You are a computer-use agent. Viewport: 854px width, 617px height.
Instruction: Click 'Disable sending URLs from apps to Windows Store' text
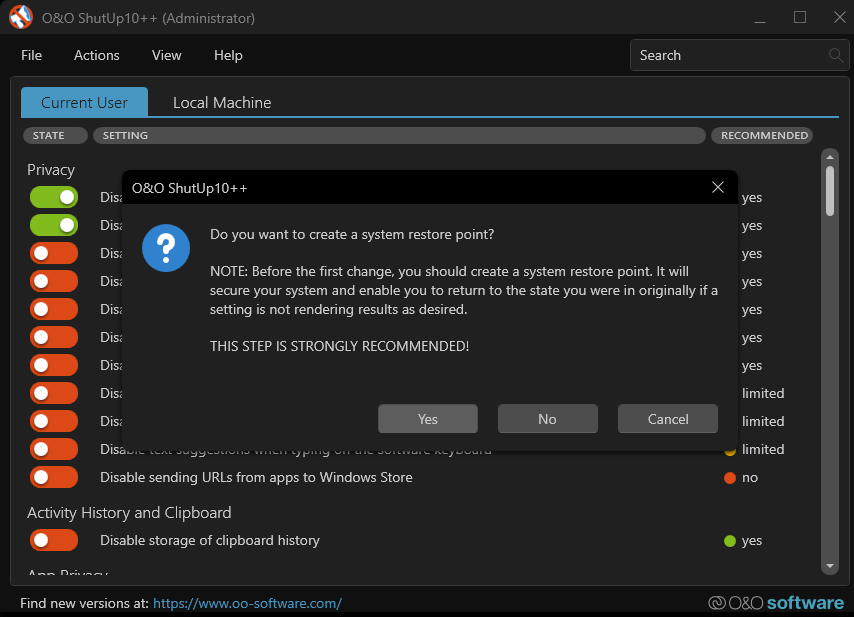point(256,478)
